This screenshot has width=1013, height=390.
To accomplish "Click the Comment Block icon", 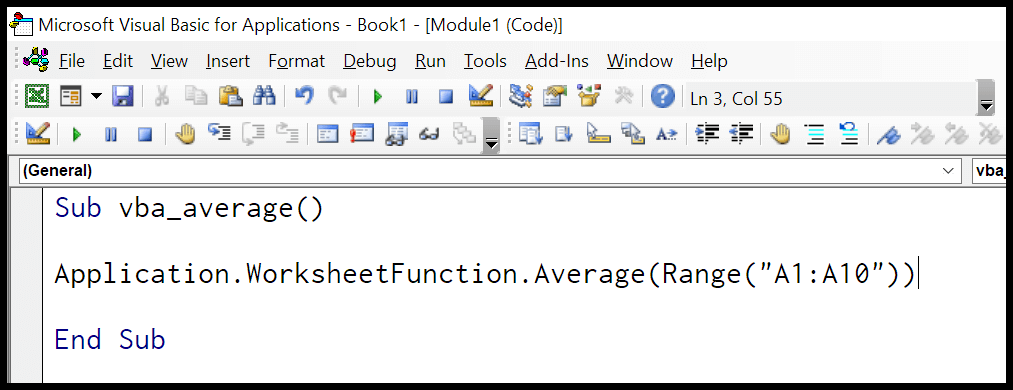I will click(x=815, y=134).
